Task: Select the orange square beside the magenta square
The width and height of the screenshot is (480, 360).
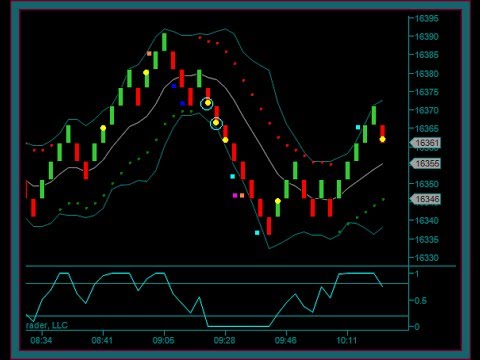Action: (242, 195)
